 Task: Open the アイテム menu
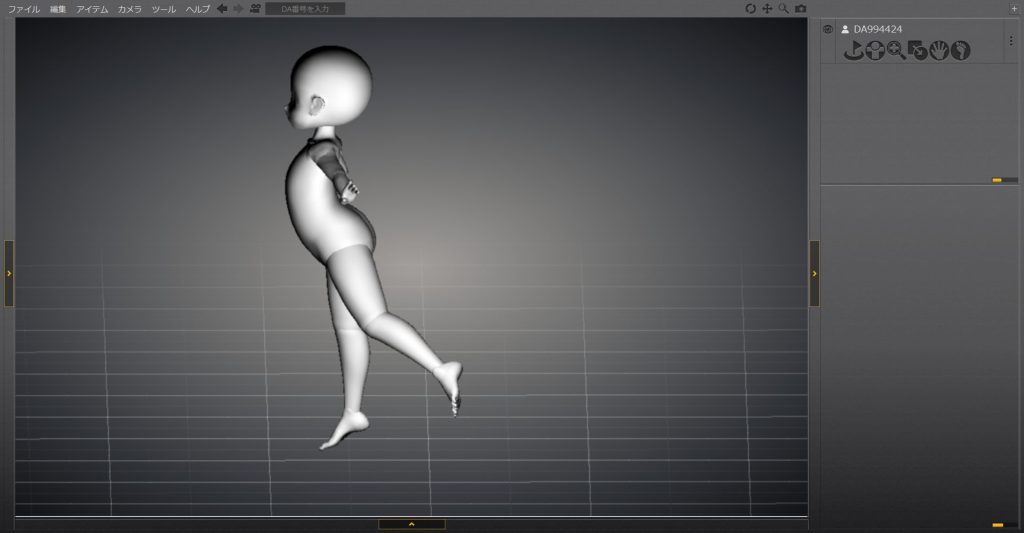pyautogui.click(x=92, y=9)
